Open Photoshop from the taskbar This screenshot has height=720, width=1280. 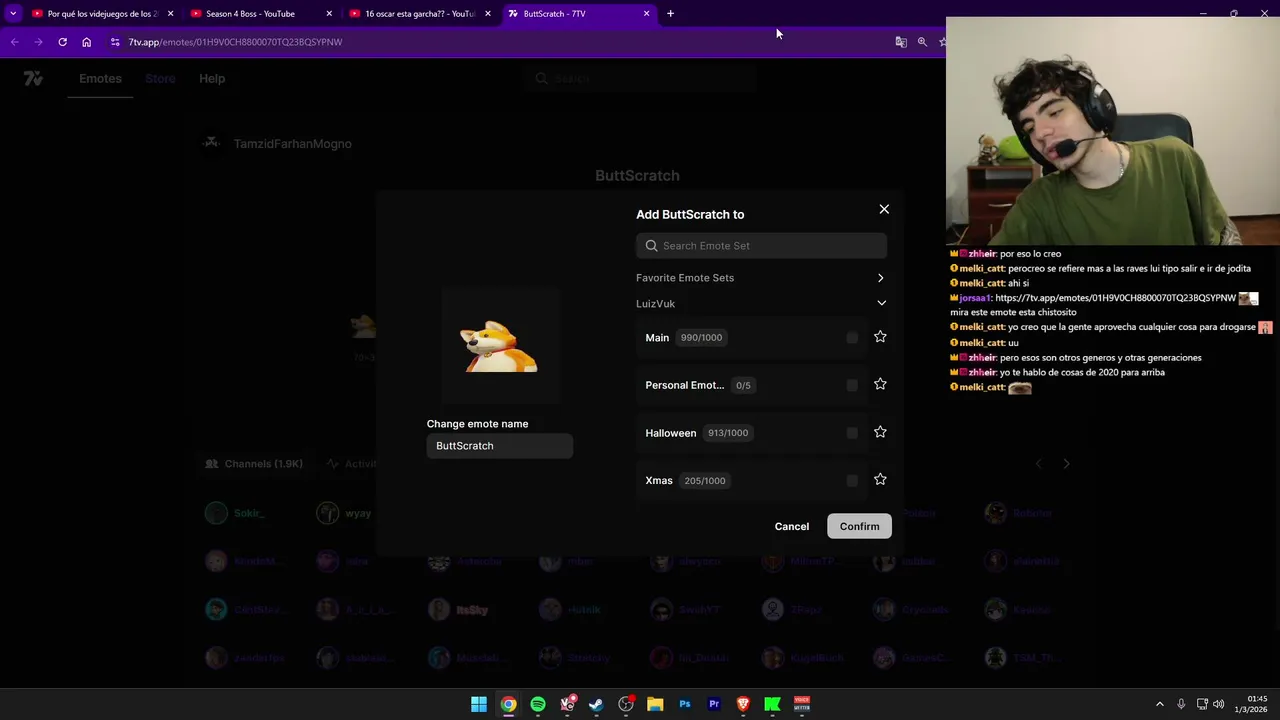[x=685, y=704]
